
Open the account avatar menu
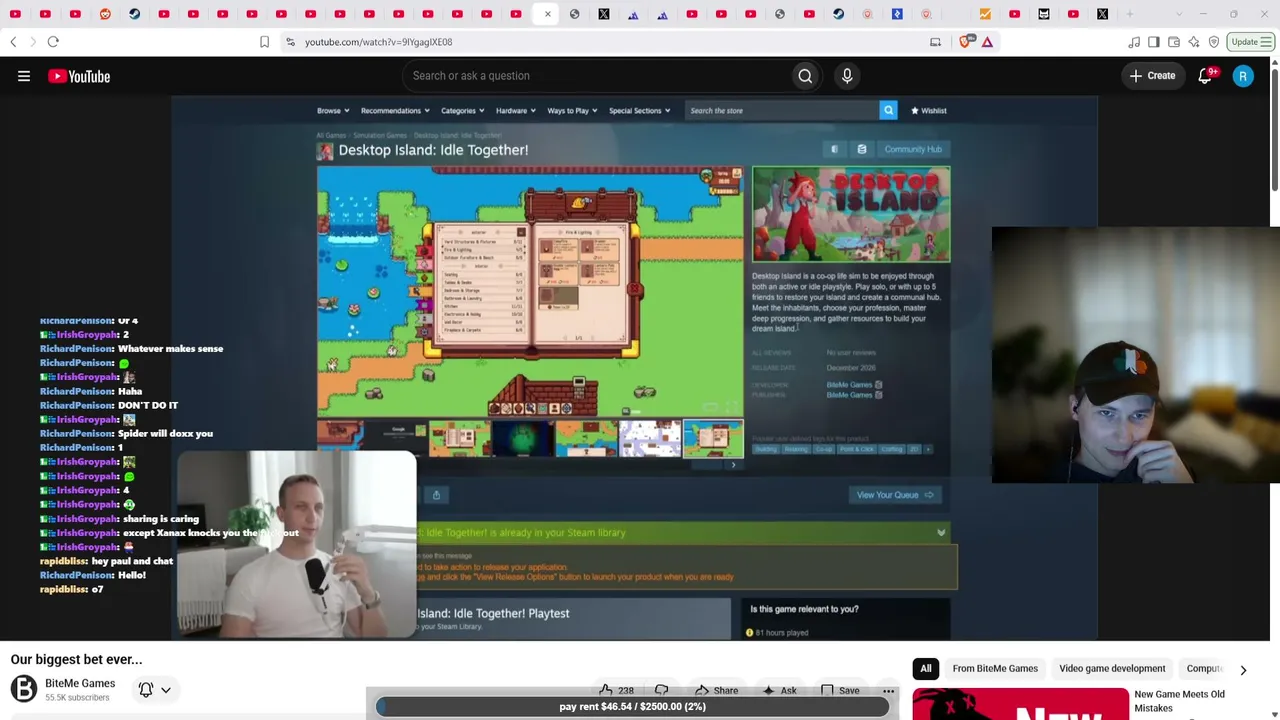[1243, 76]
